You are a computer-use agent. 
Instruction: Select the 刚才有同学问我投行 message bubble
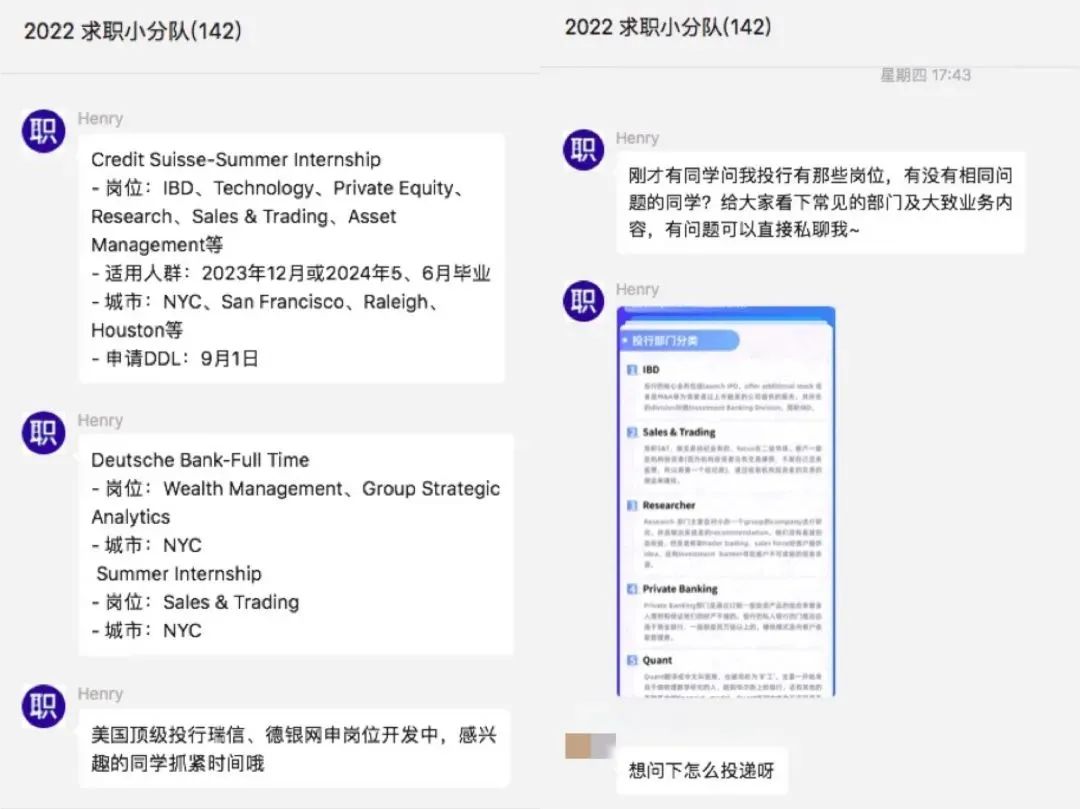click(821, 202)
